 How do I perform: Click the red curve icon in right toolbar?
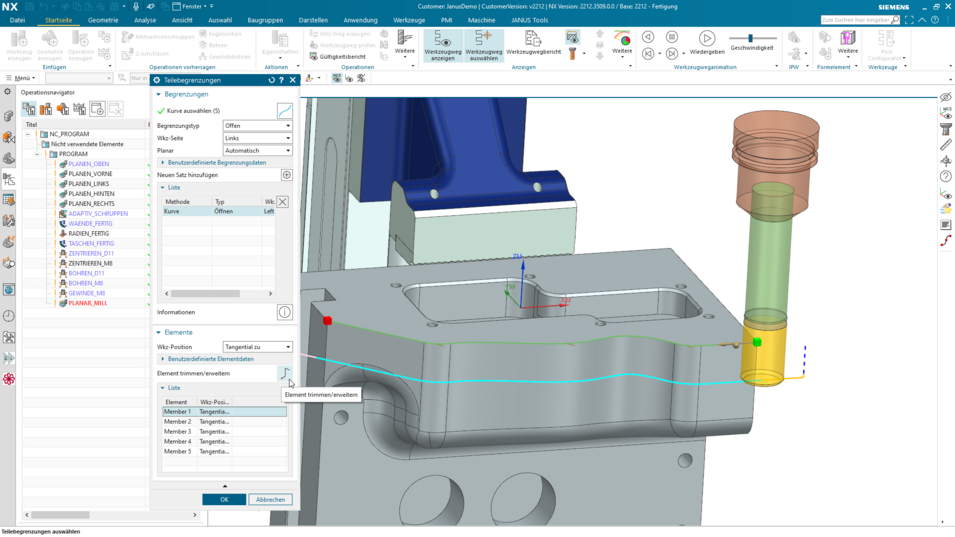click(x=946, y=240)
